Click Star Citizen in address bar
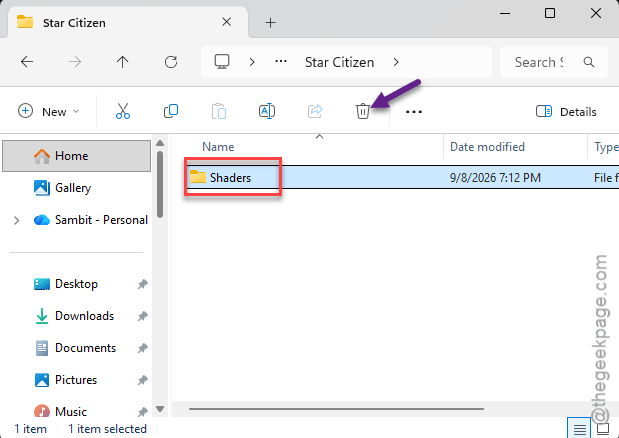 (x=340, y=62)
